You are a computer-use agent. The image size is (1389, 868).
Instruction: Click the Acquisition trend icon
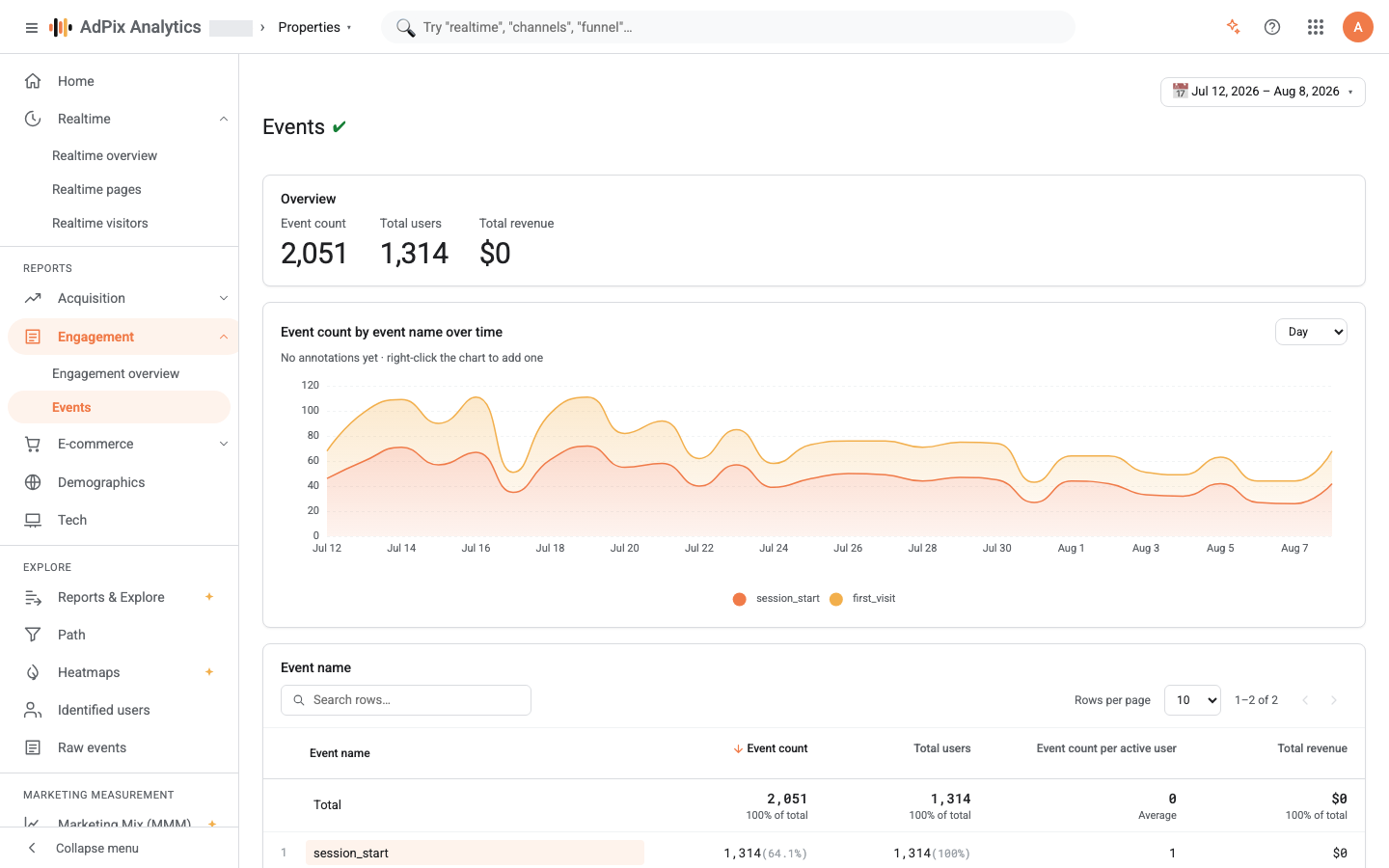click(33, 298)
